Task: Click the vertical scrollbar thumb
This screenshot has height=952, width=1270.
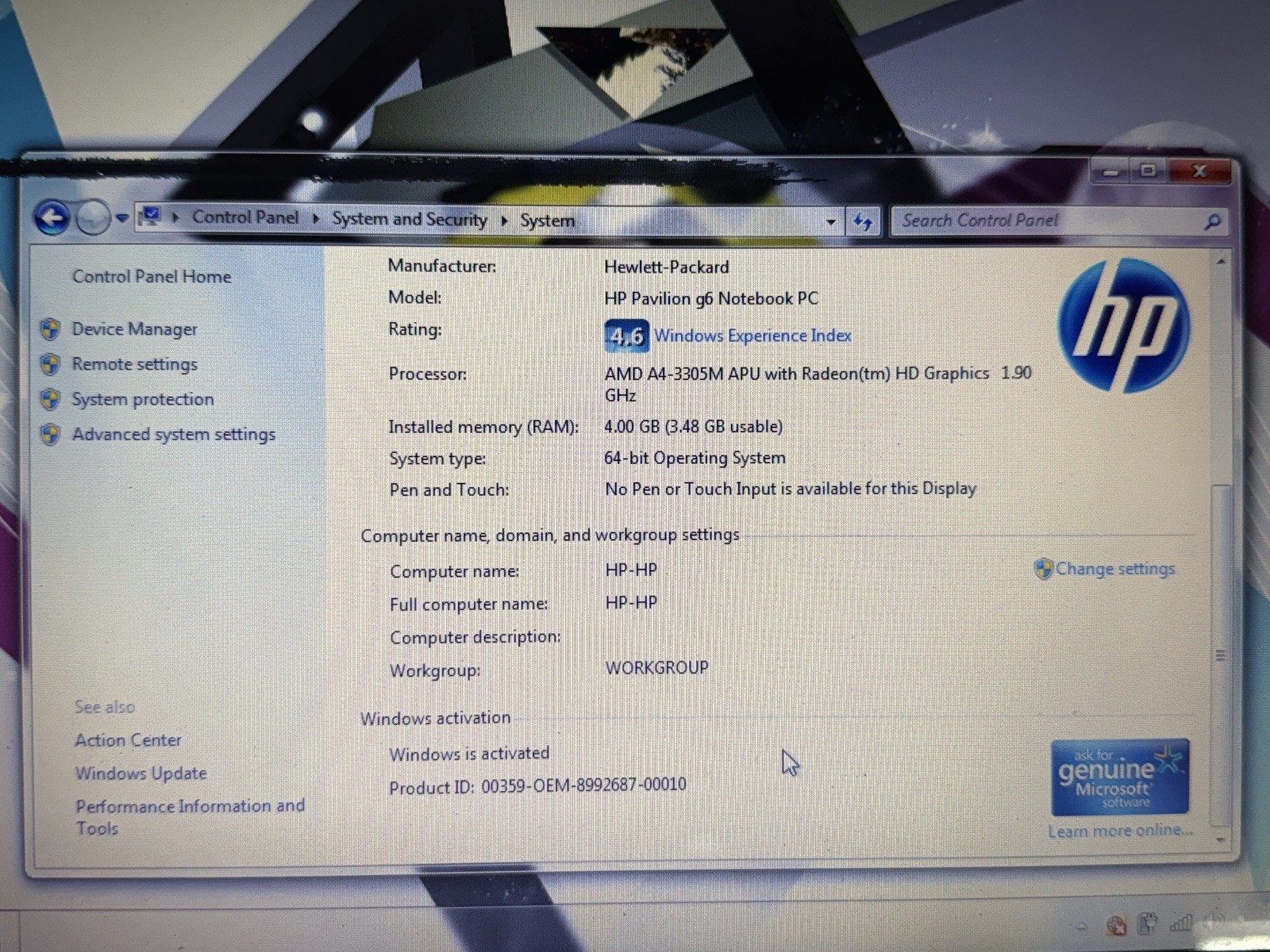Action: (1221, 655)
